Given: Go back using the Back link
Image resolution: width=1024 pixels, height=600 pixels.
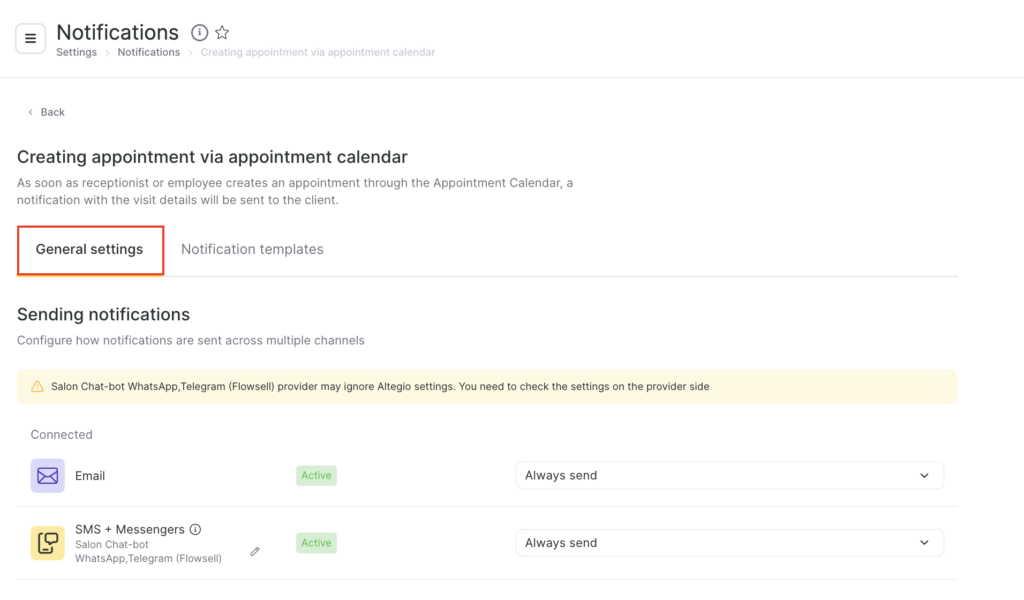Looking at the screenshot, I should [x=47, y=112].
